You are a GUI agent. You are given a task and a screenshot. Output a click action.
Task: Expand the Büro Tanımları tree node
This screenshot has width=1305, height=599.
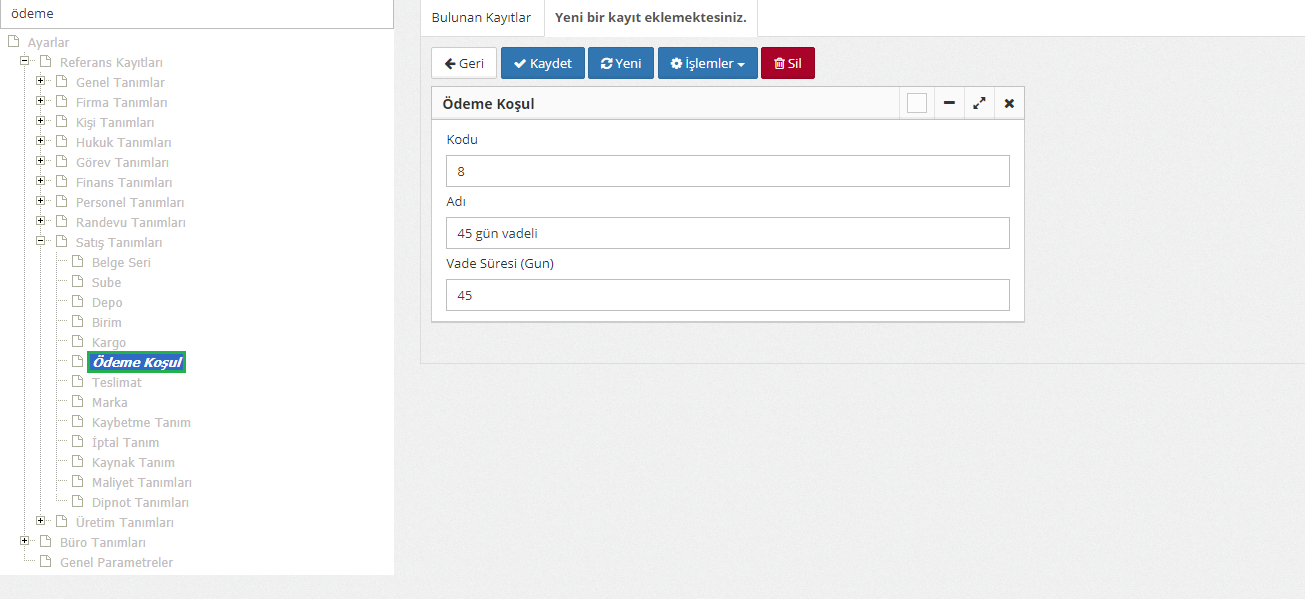tap(25, 542)
